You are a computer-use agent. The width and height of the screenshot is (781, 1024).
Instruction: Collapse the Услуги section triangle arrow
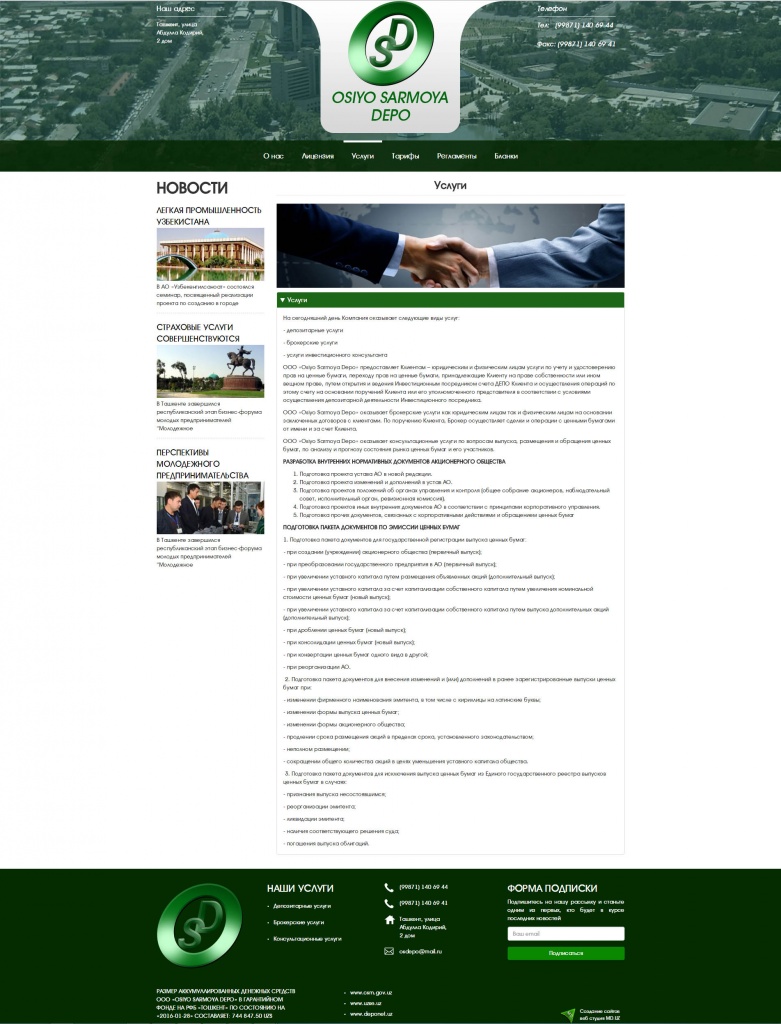[x=283, y=300]
